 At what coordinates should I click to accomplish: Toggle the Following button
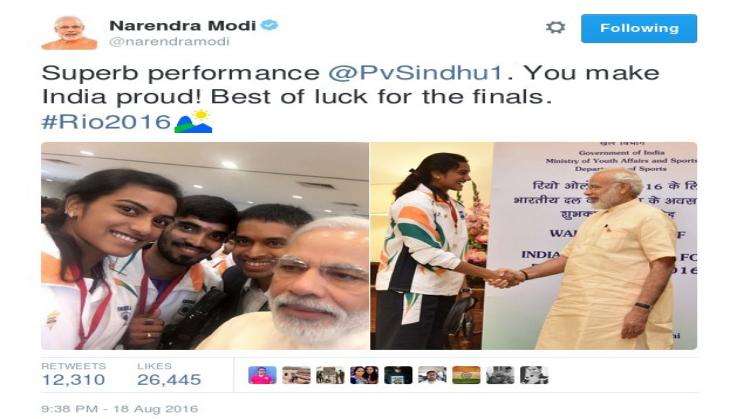[x=639, y=28]
